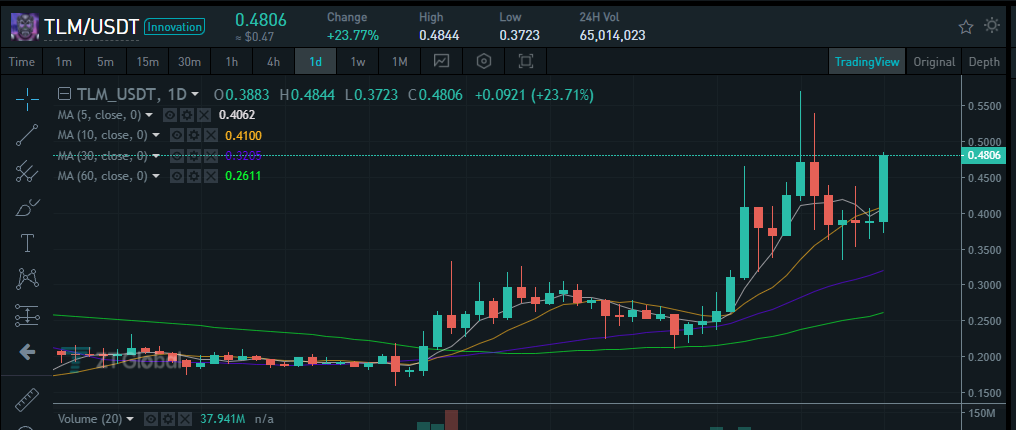Image resolution: width=1016 pixels, height=430 pixels.
Task: Select the Text annotation tool
Action: [27, 244]
